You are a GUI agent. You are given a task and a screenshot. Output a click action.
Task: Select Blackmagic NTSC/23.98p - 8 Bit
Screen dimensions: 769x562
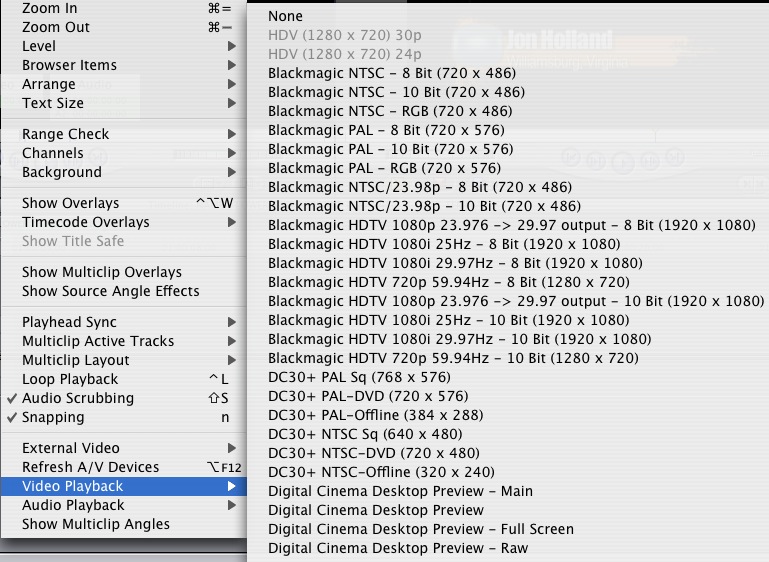point(508,187)
